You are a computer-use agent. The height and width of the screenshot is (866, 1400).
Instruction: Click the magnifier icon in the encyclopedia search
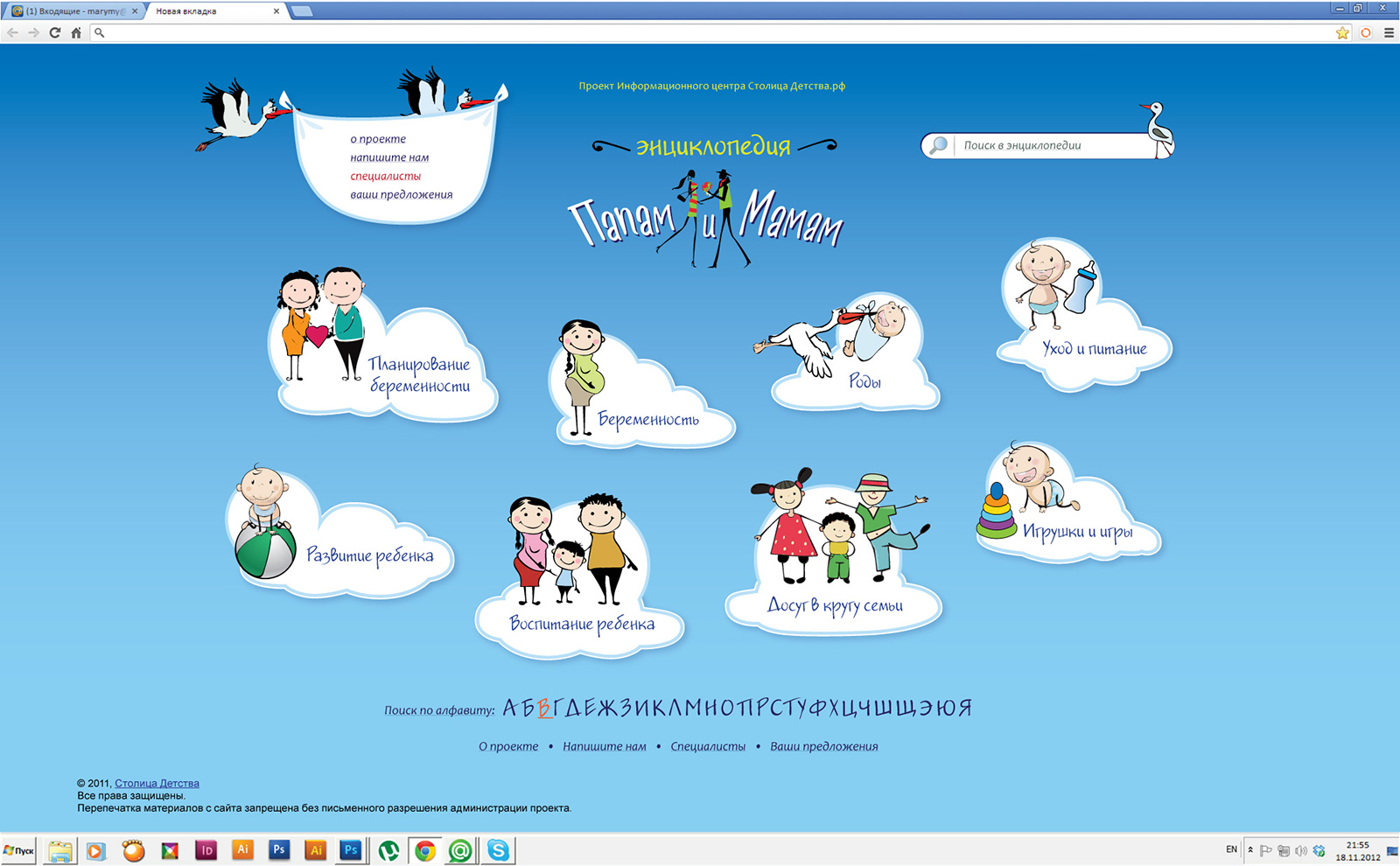coord(938,145)
